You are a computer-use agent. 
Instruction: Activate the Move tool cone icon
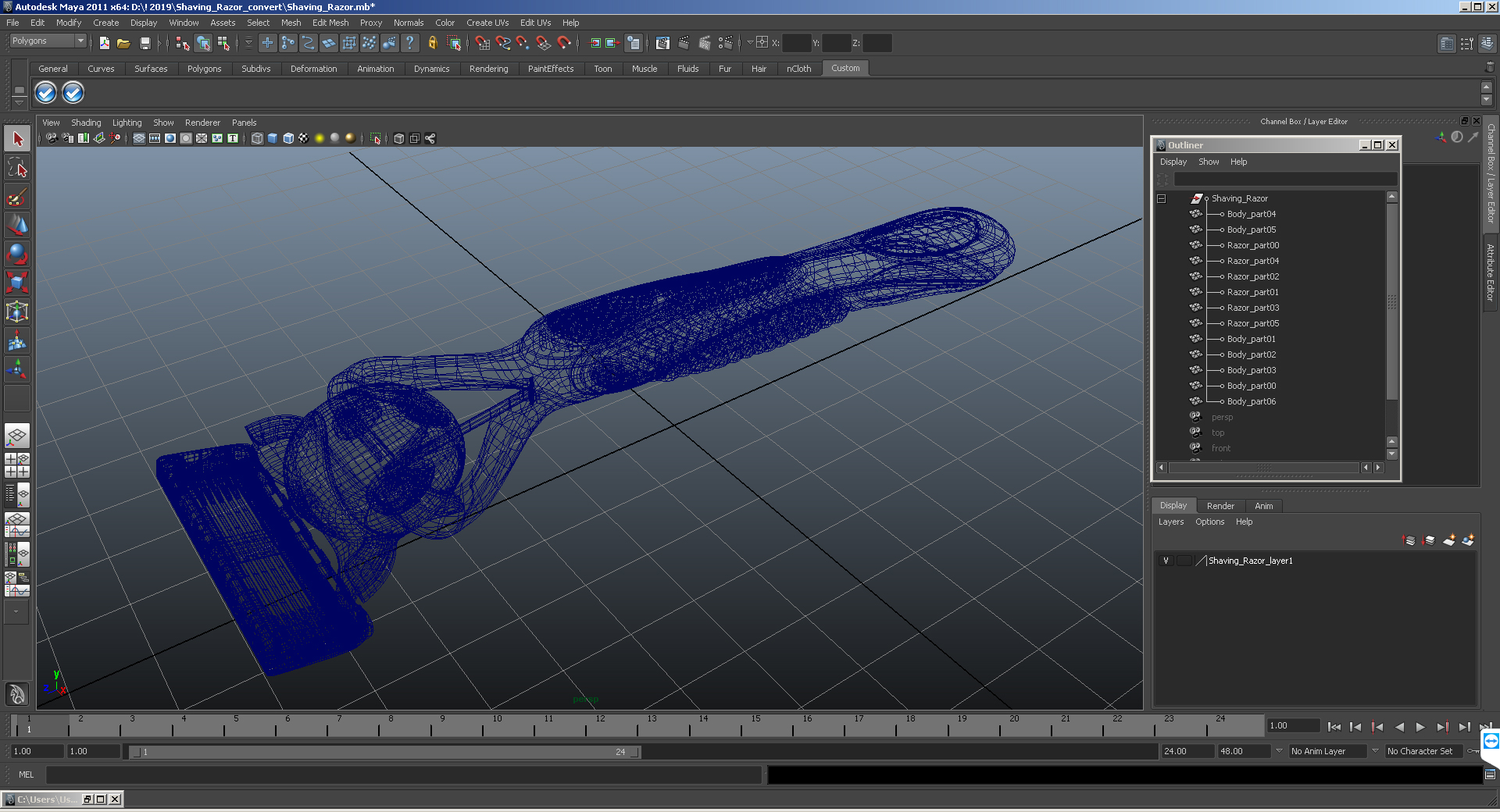[17, 225]
